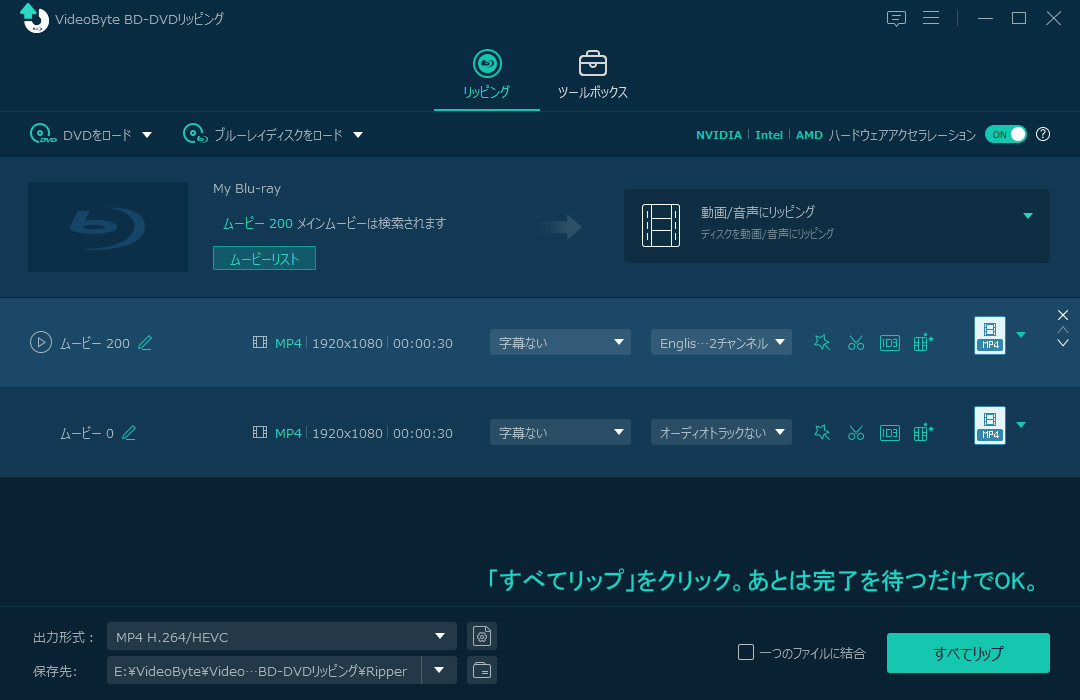Image resolution: width=1080 pixels, height=700 pixels.
Task: Open the ムービーリスト button
Action: pos(264,258)
